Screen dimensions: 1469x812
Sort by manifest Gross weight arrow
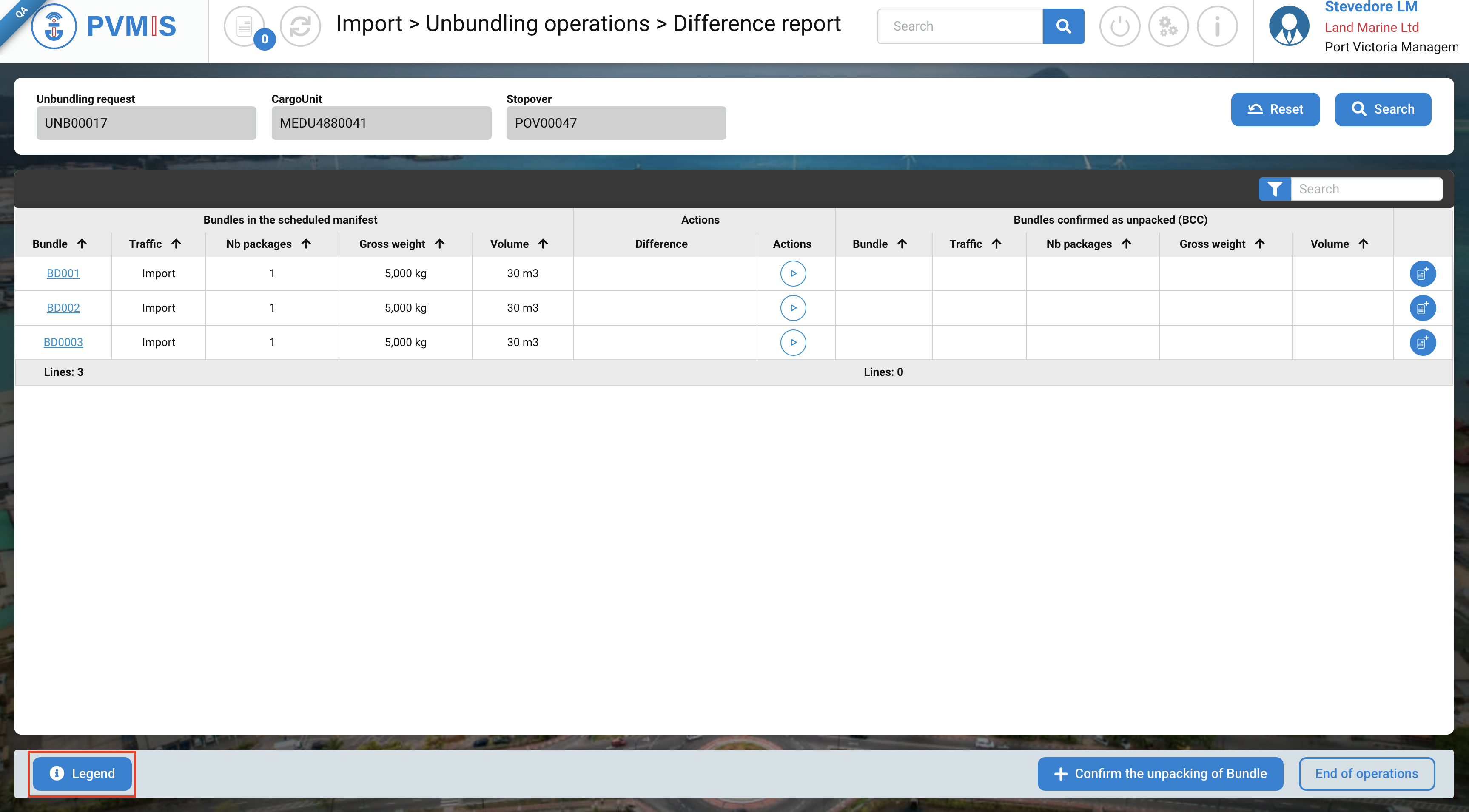click(x=440, y=244)
